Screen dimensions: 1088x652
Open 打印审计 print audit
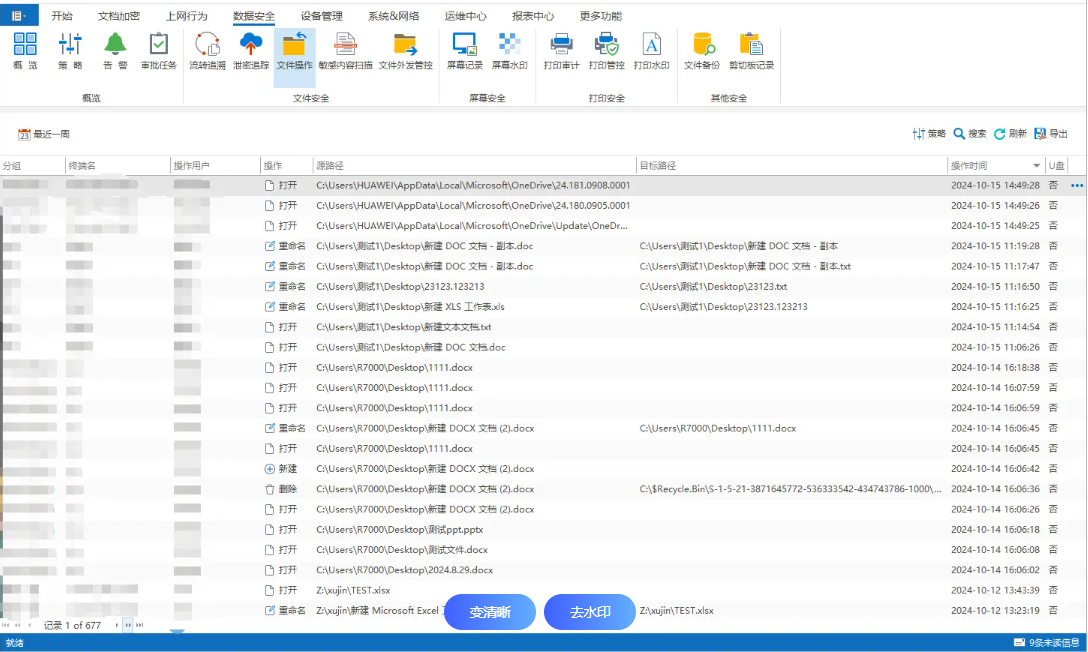point(561,50)
